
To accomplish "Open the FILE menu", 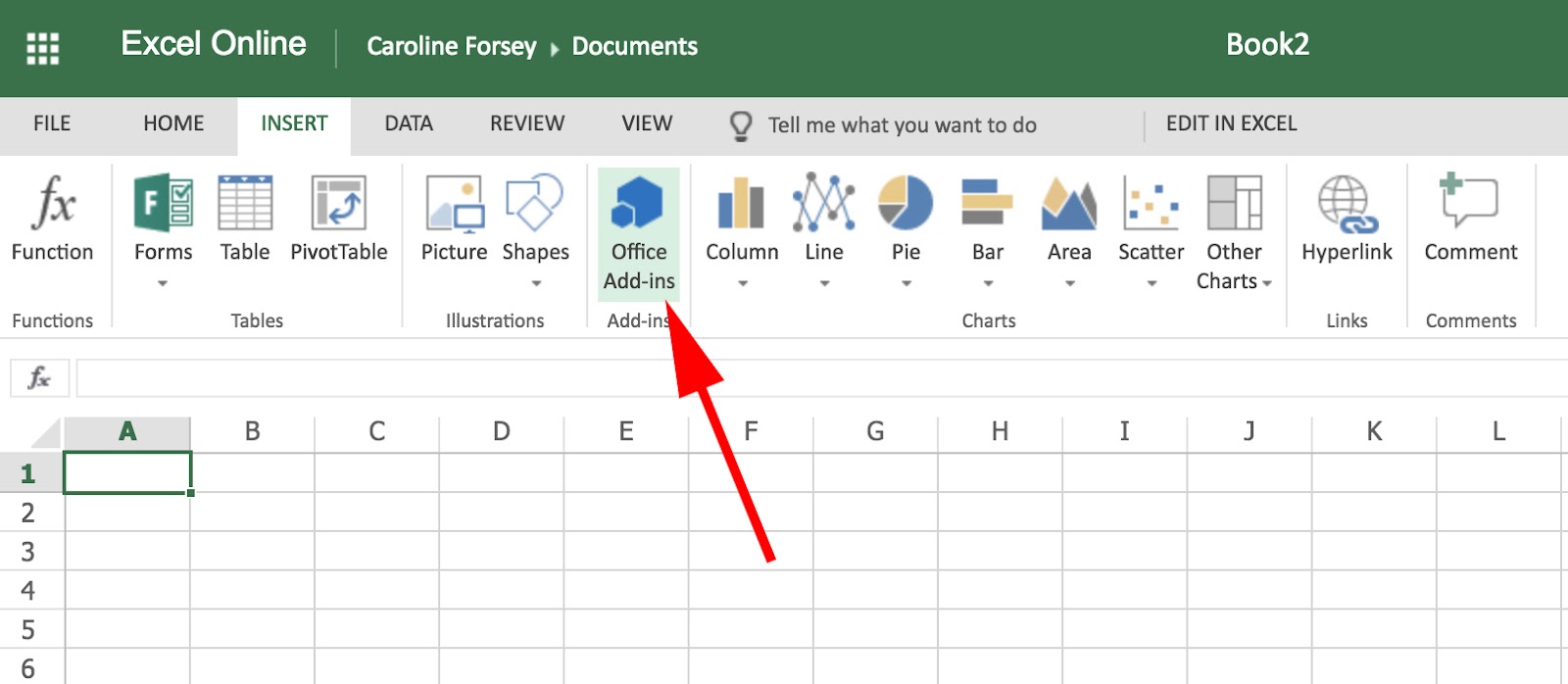I will [52, 123].
